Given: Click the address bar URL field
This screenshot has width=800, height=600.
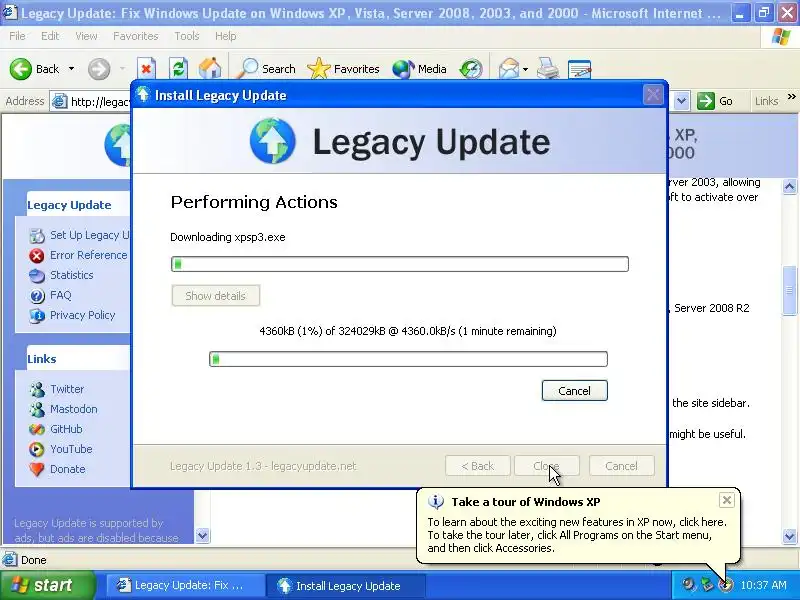Looking at the screenshot, I should tap(90, 102).
